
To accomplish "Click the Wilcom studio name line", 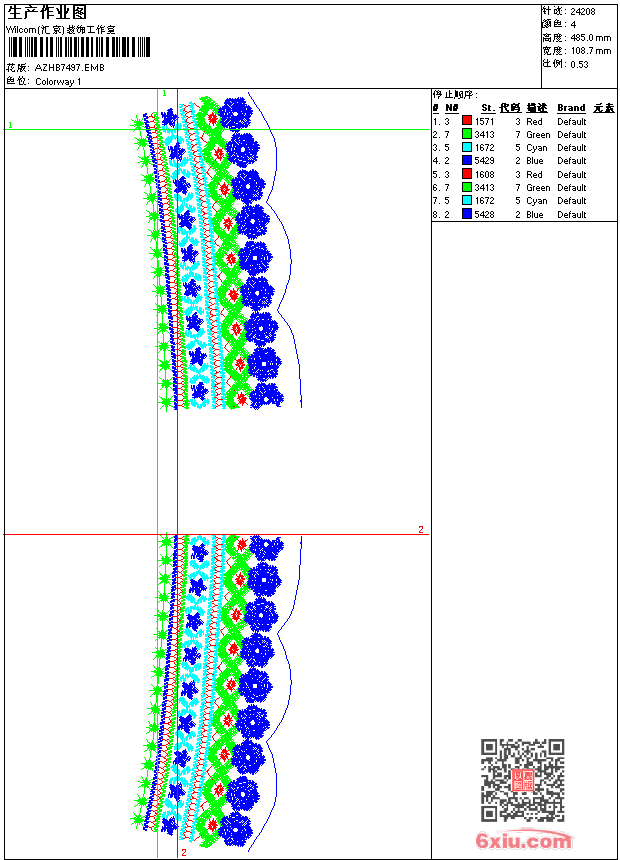I will (61, 30).
